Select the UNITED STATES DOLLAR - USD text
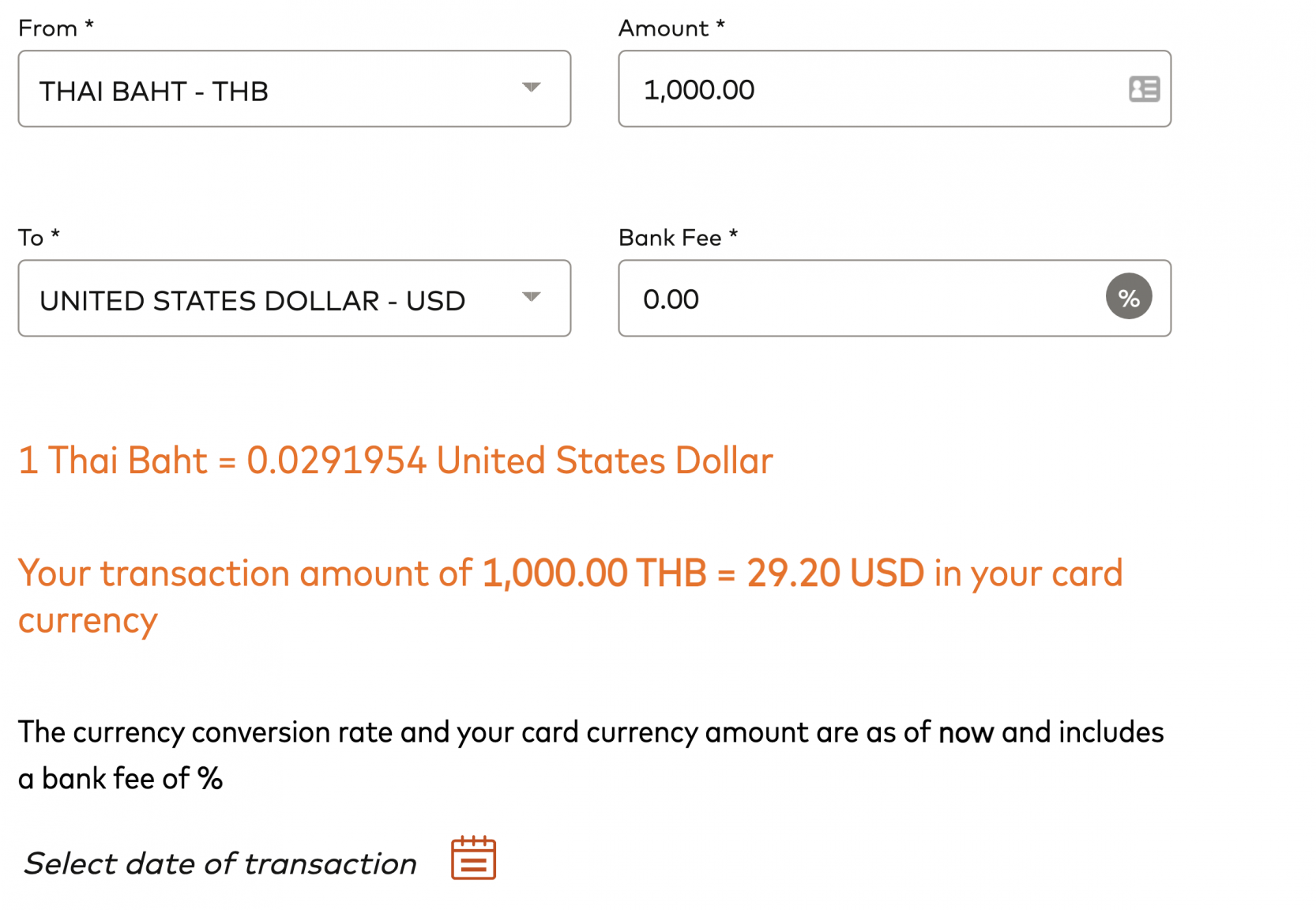Image resolution: width=1316 pixels, height=910 pixels. pos(252,301)
